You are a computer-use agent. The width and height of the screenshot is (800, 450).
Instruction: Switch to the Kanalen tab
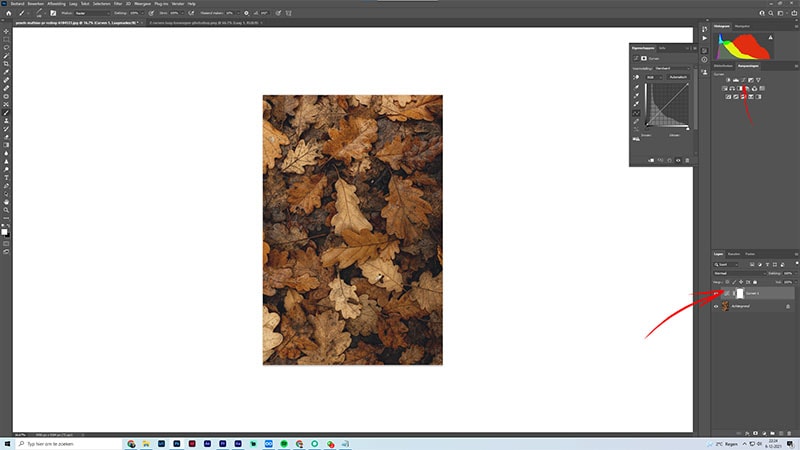pyautogui.click(x=734, y=254)
